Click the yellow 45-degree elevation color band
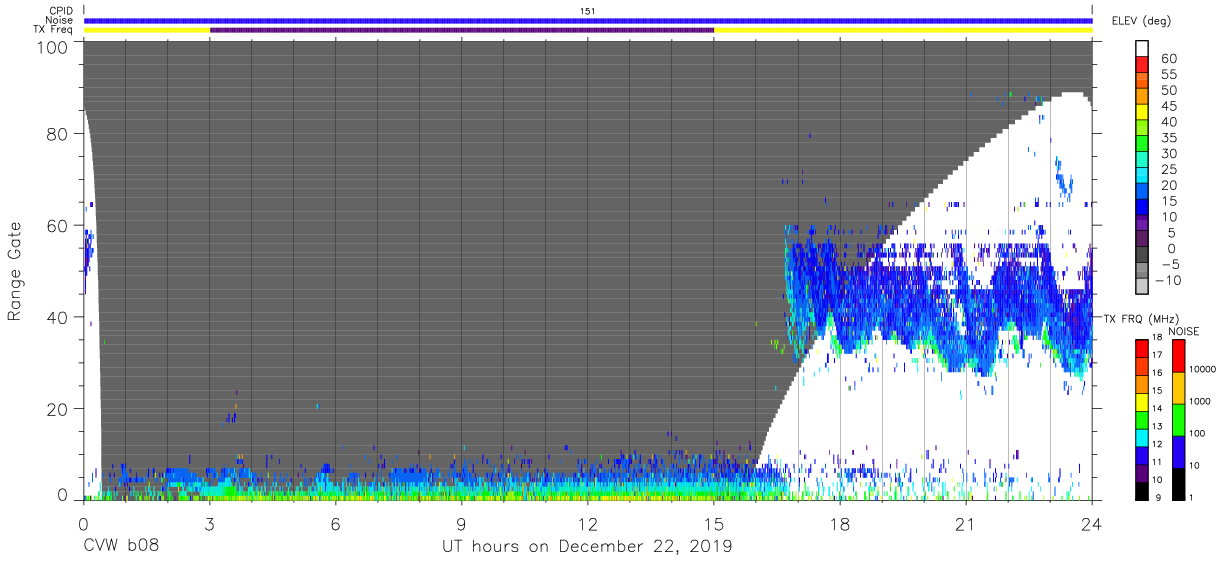1228x567 pixels. [1142, 113]
